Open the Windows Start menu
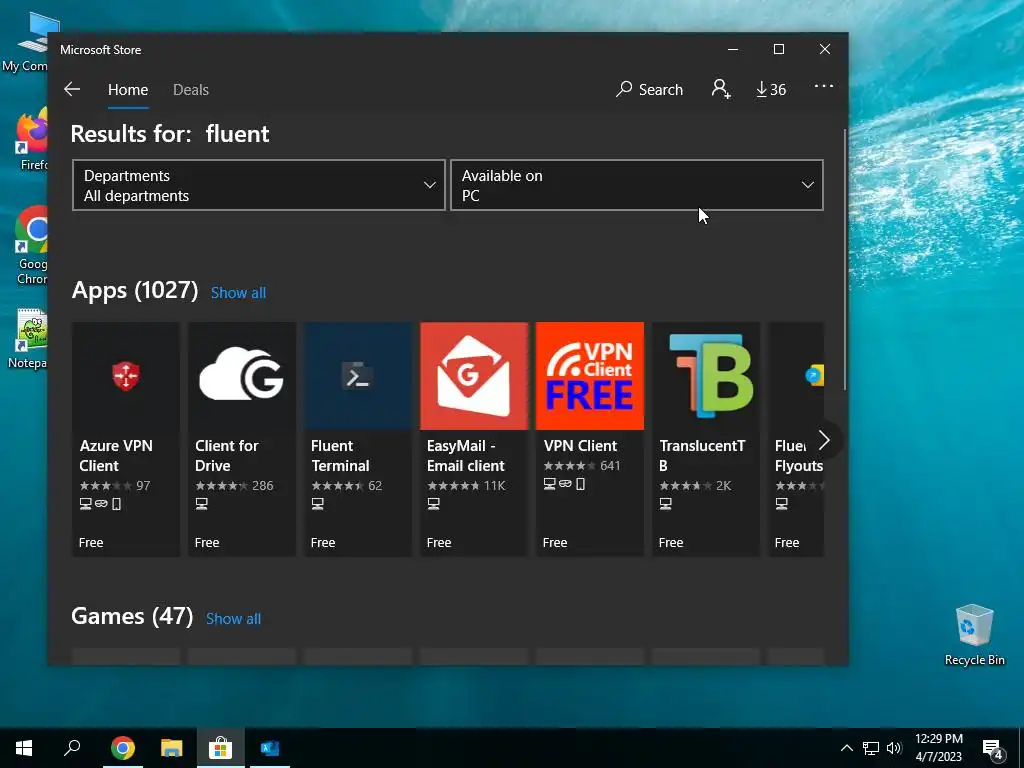The image size is (1024, 768). click(24, 748)
